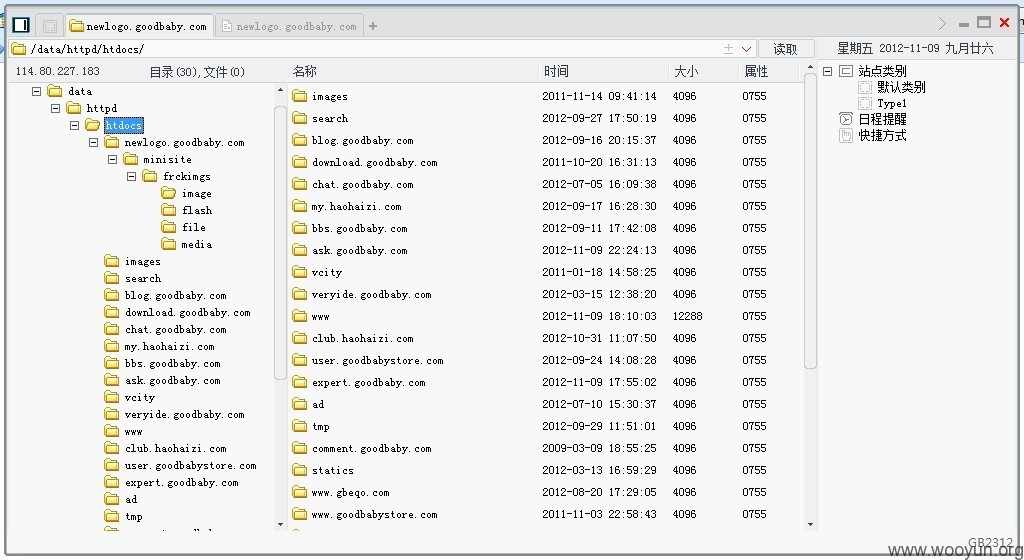
Task: Click the images folder icon in file list
Action: pos(300,97)
